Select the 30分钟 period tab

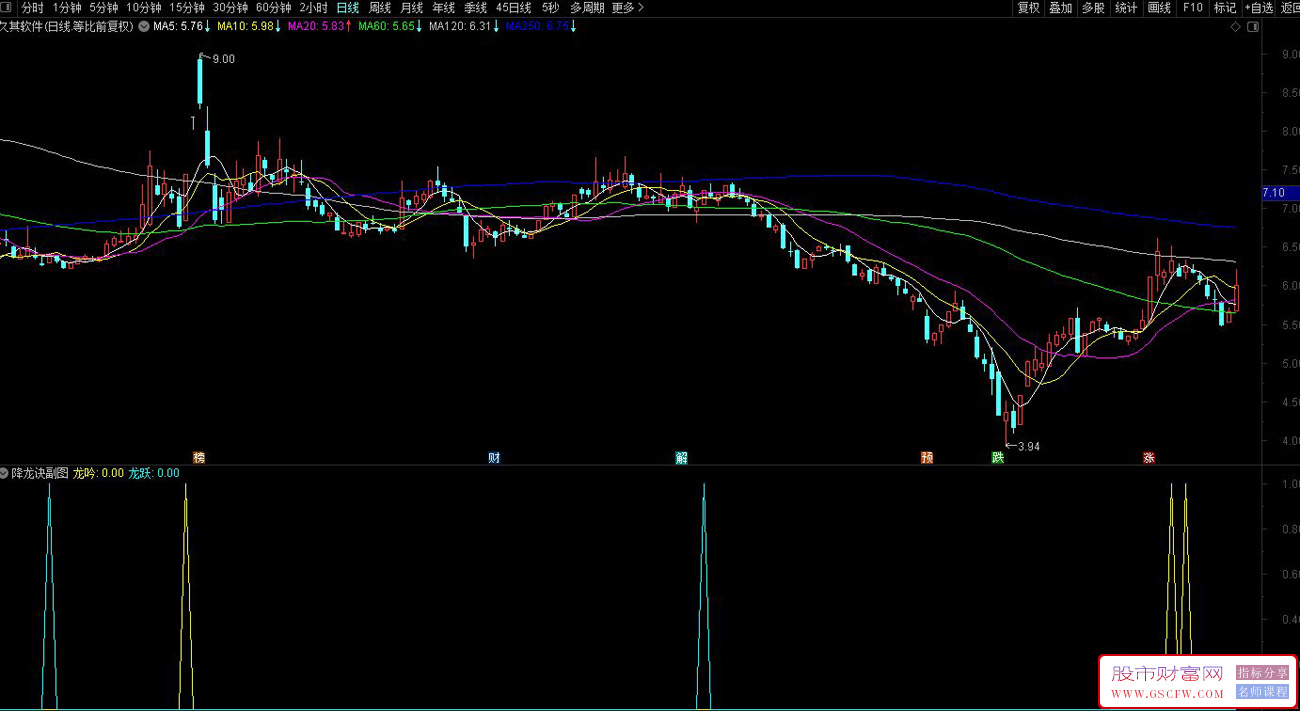[x=231, y=7]
